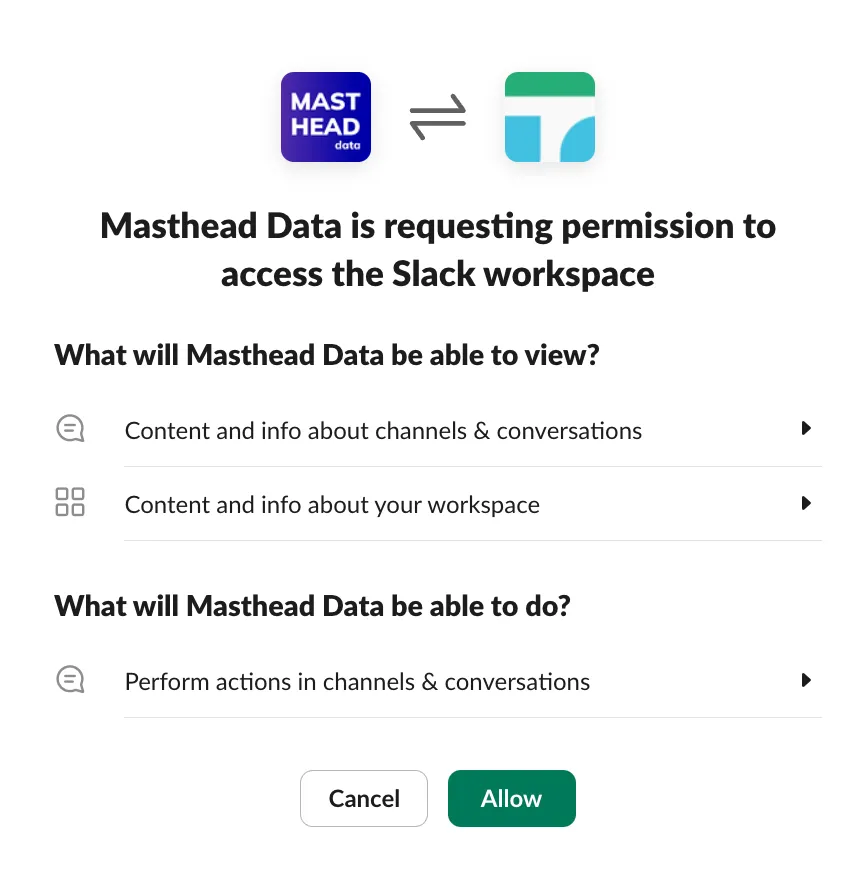This screenshot has height=880, width=860.
Task: Click 'access the Slack workspace' heading line
Action: pos(438,273)
